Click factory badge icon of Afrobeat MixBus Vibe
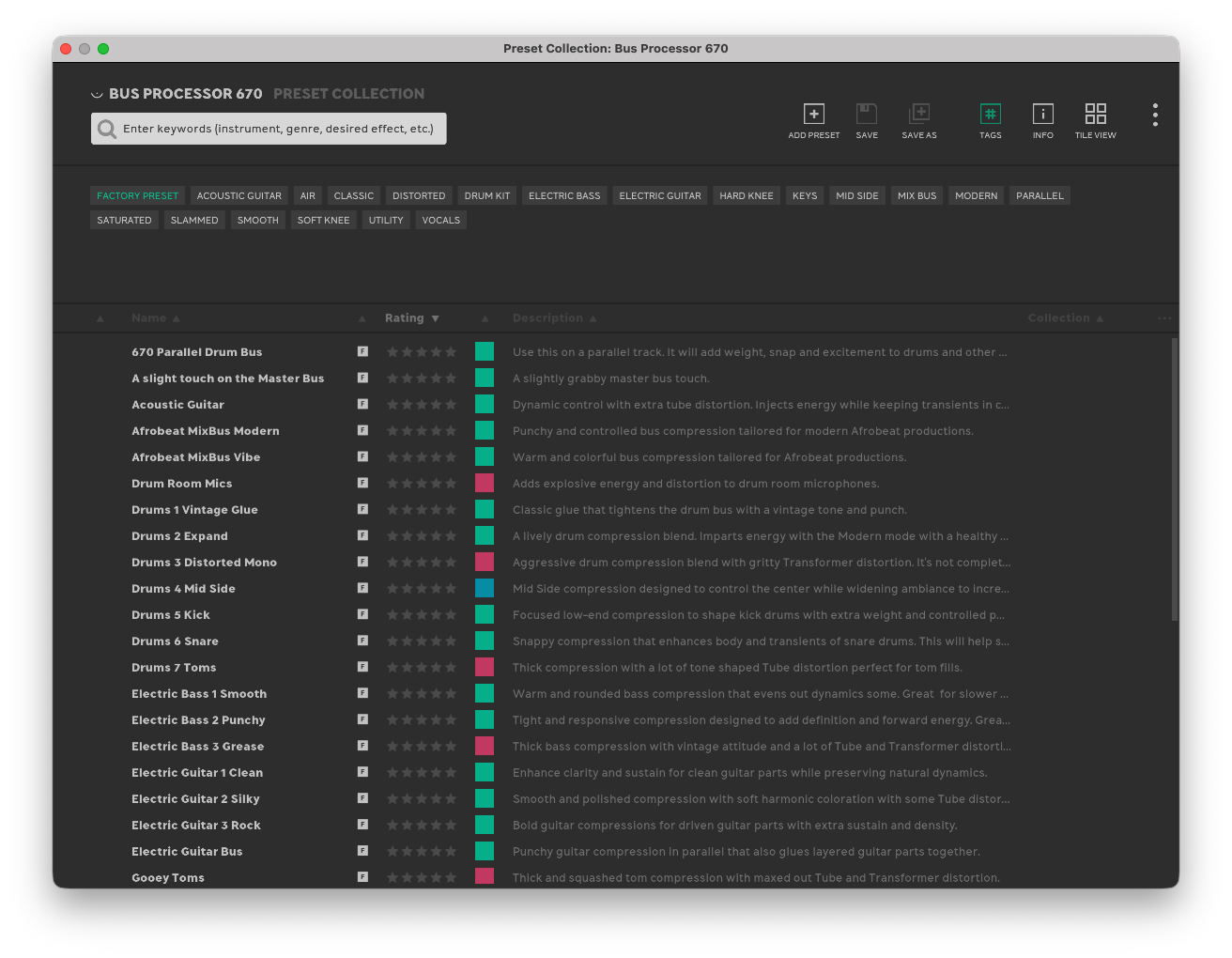Image resolution: width=1232 pixels, height=958 pixels. click(x=362, y=456)
